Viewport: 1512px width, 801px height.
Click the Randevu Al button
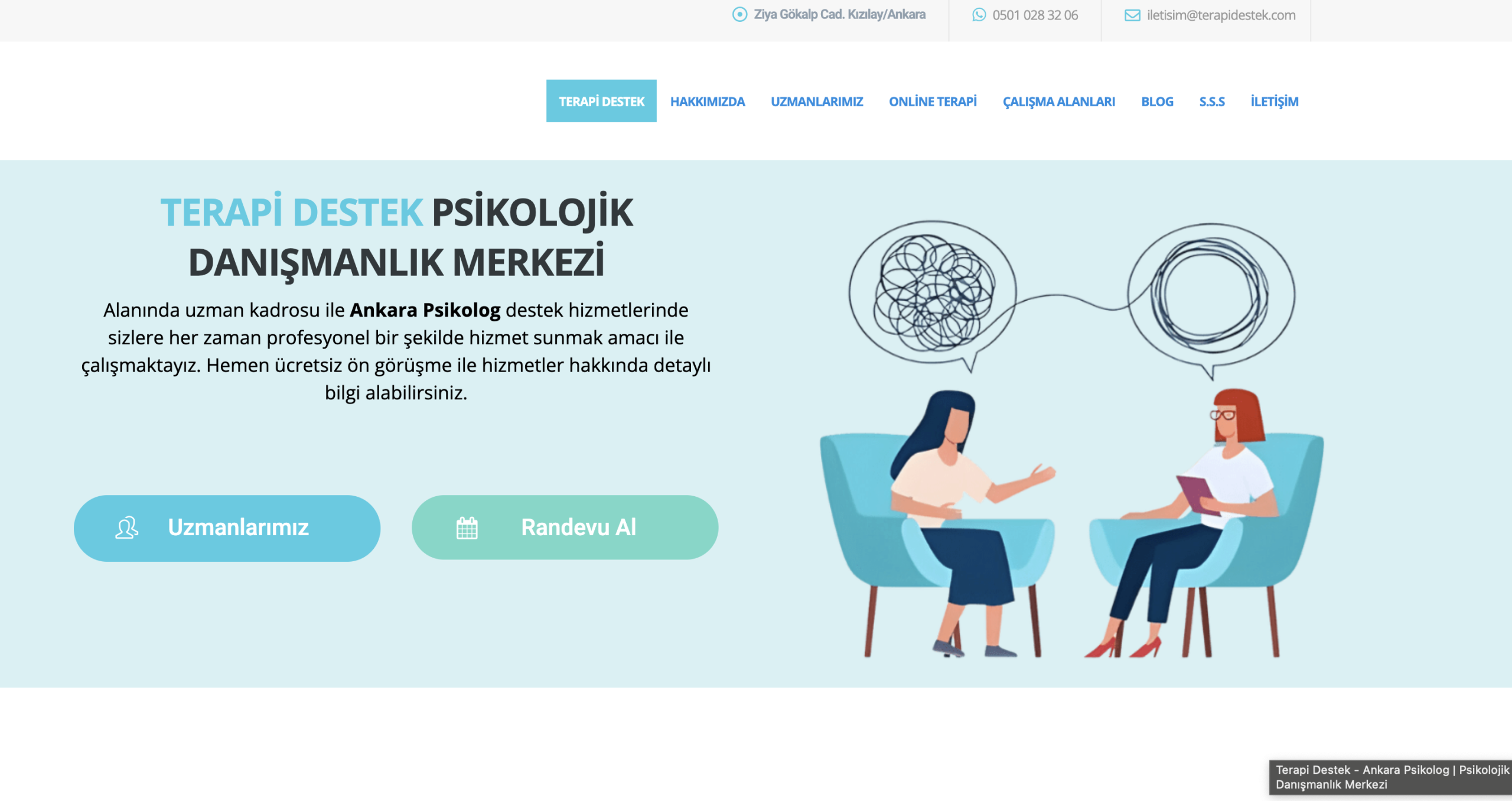[565, 528]
